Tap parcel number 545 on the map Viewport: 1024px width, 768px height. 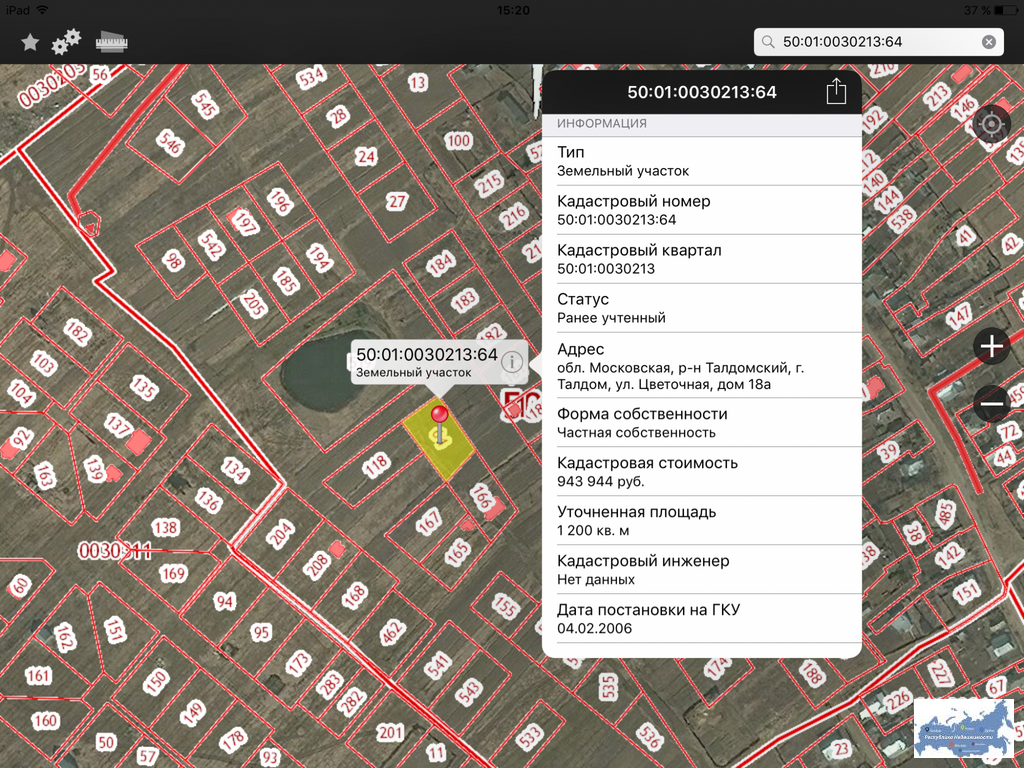pyautogui.click(x=205, y=104)
